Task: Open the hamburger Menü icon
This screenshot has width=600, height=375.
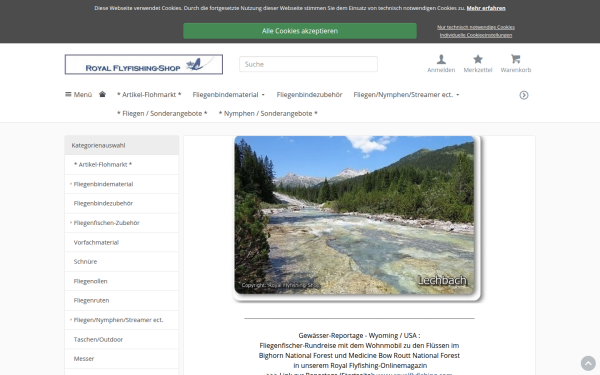Action: [x=78, y=95]
